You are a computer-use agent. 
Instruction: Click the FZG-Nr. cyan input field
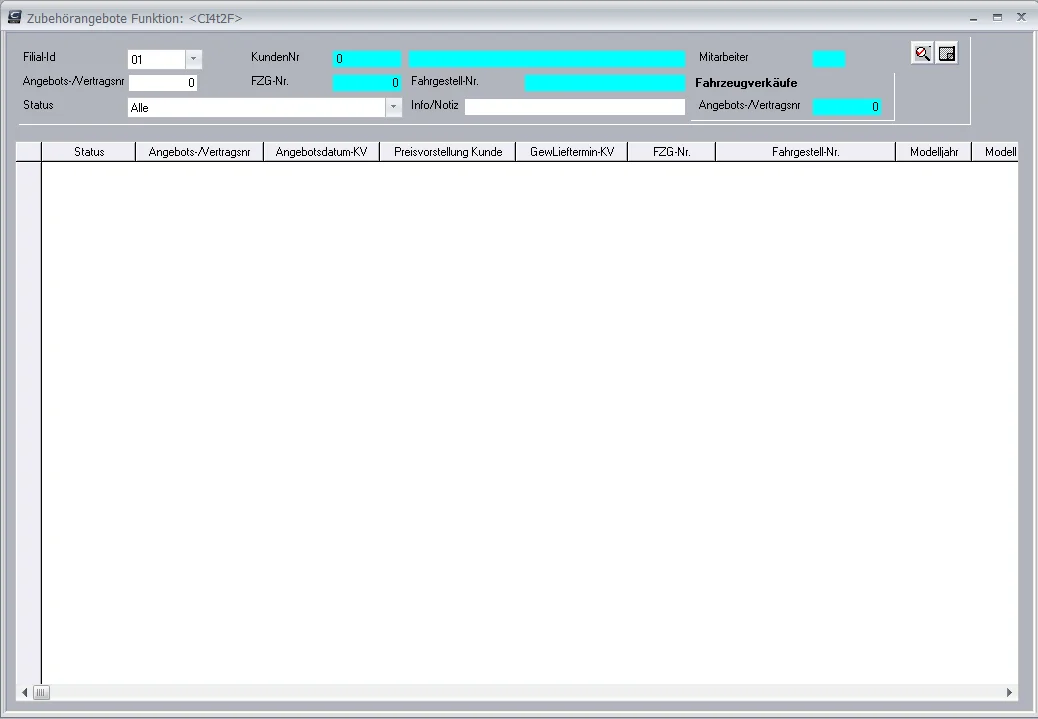click(x=367, y=83)
